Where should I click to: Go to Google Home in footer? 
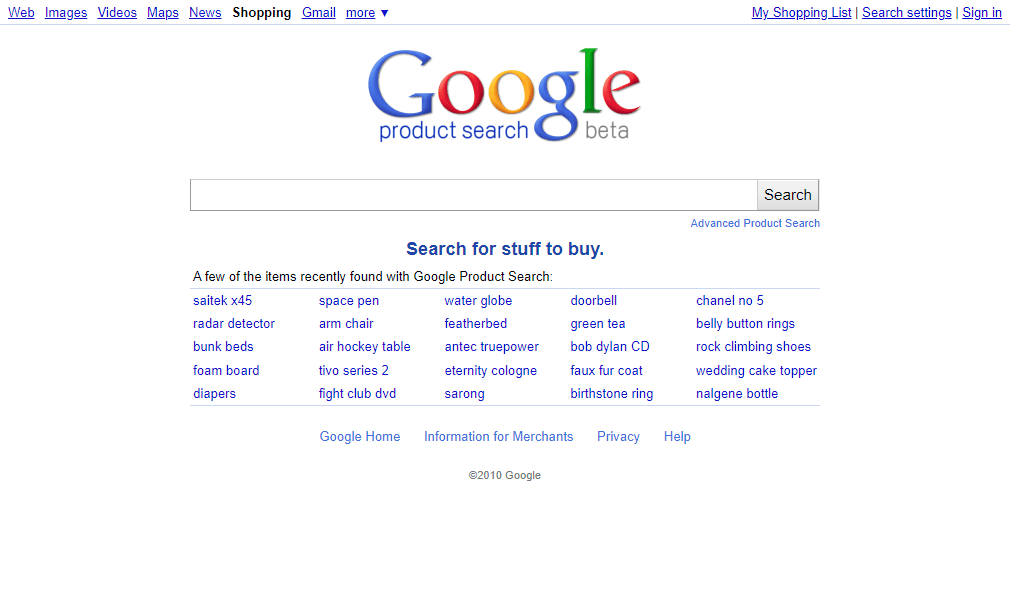point(360,436)
